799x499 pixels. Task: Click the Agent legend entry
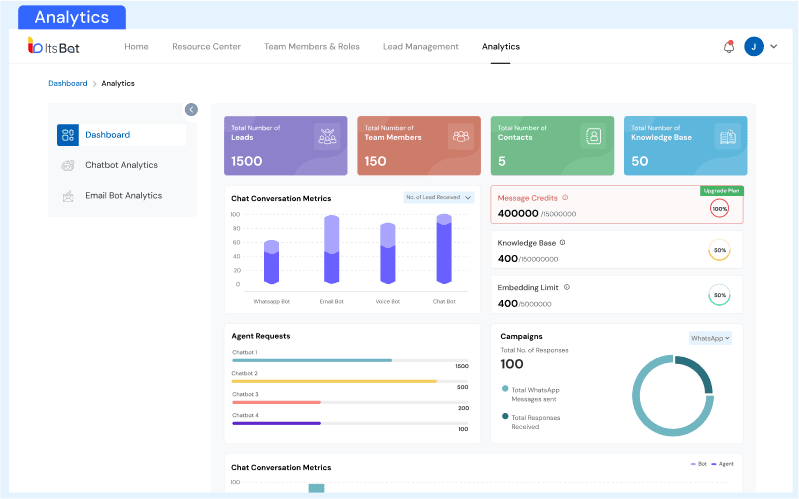[723, 464]
